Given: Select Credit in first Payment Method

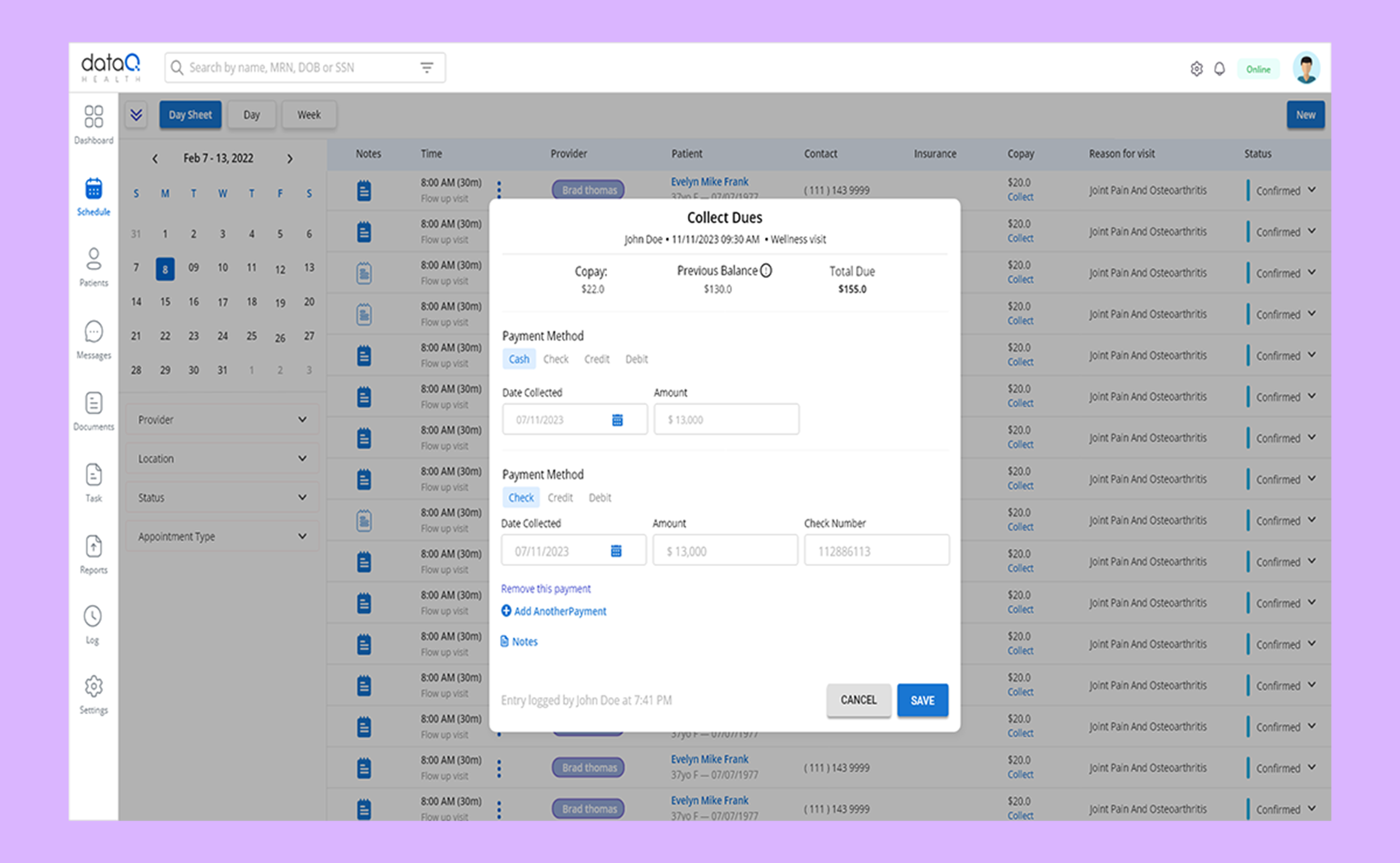Looking at the screenshot, I should coord(596,359).
